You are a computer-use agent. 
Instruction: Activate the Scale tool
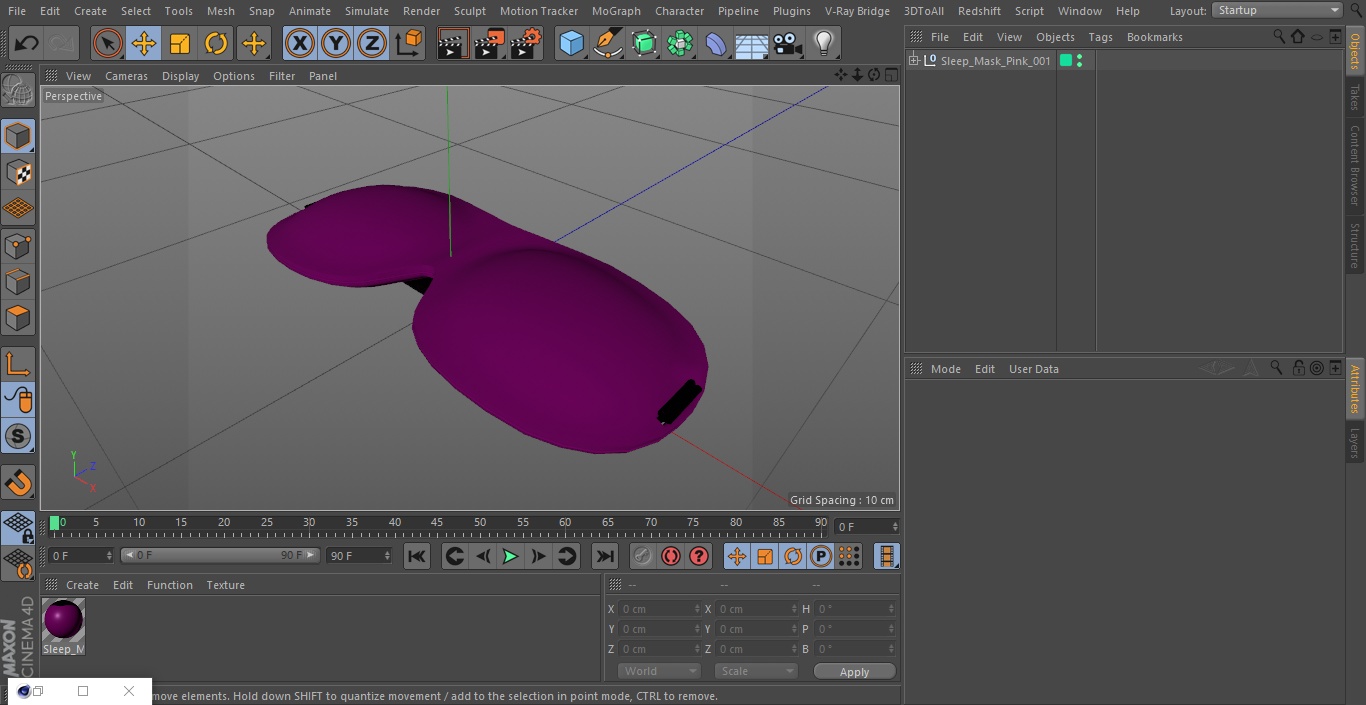coord(180,43)
